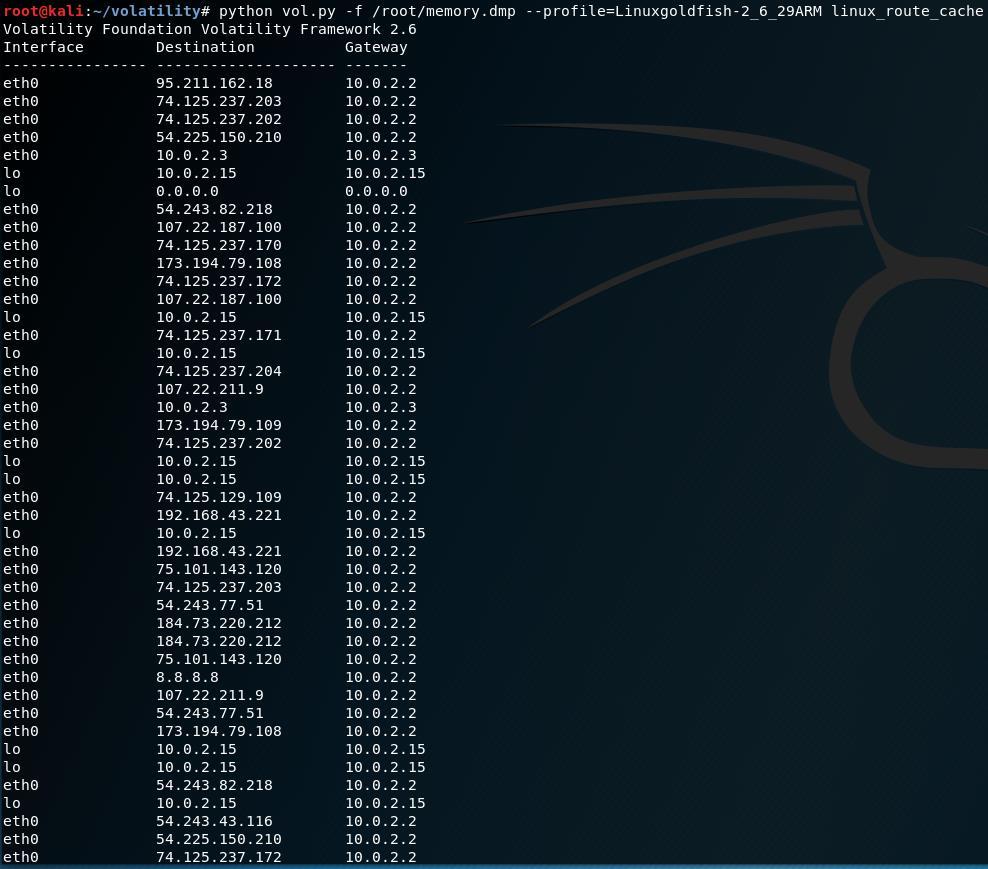Select gateway in the 74.125.237.171 row
This screenshot has width=988, height=869.
(381, 335)
